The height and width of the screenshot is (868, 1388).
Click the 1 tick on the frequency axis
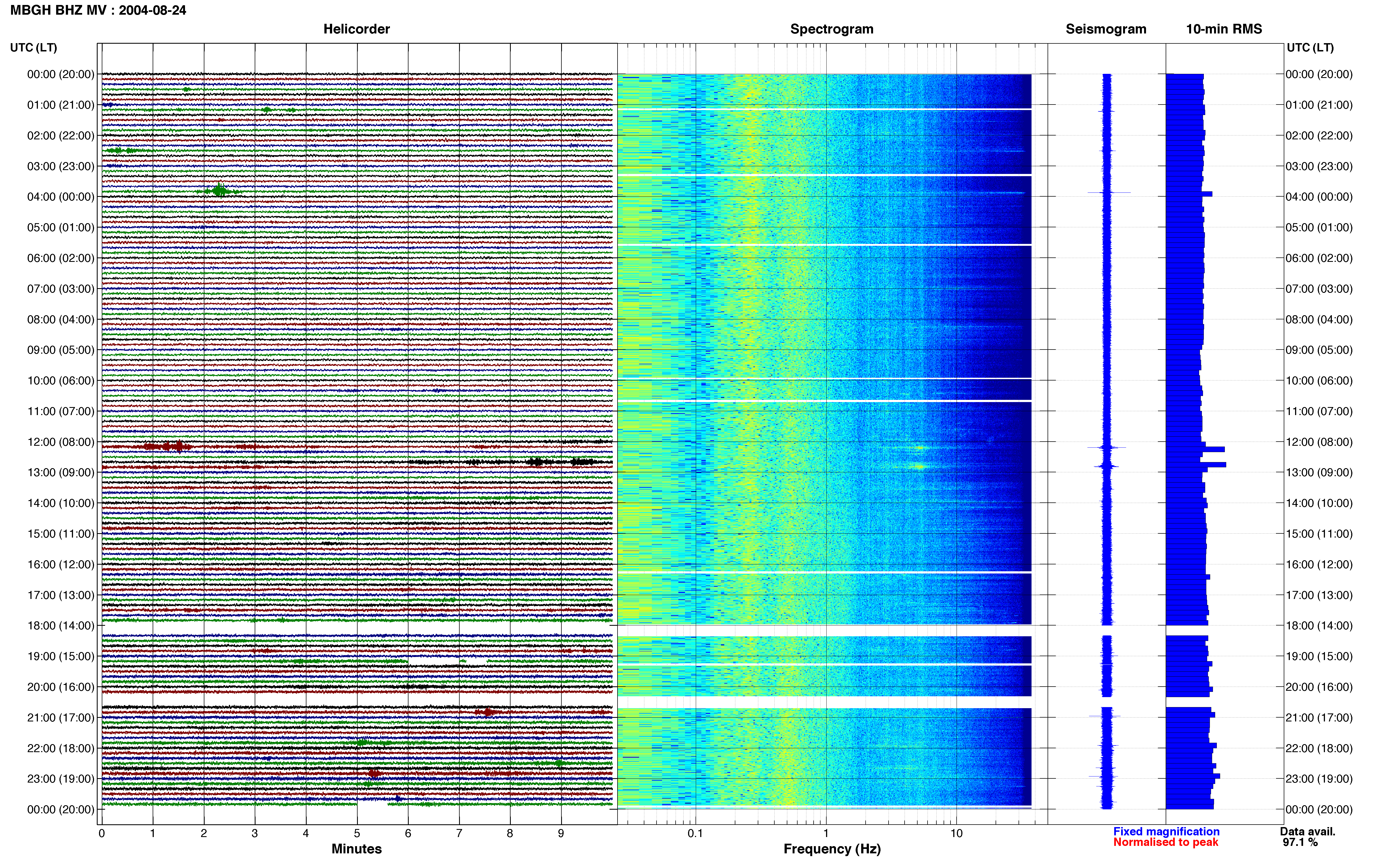826,833
